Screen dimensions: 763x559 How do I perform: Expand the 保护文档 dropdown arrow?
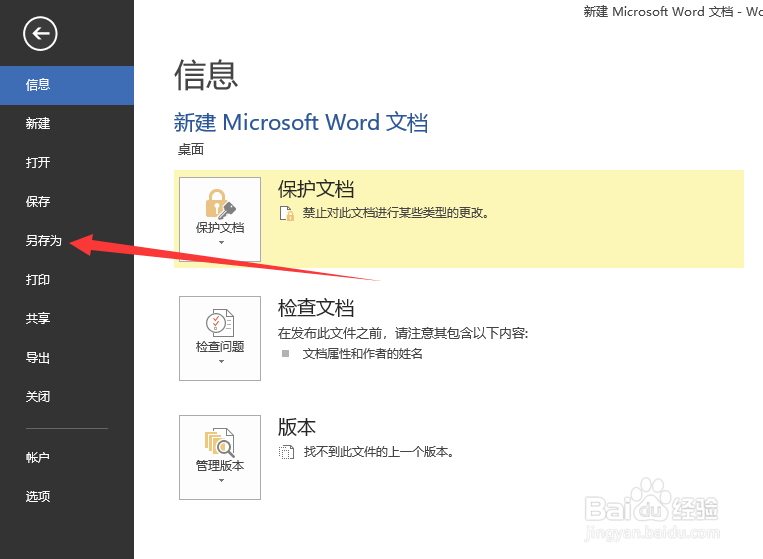click(221, 242)
